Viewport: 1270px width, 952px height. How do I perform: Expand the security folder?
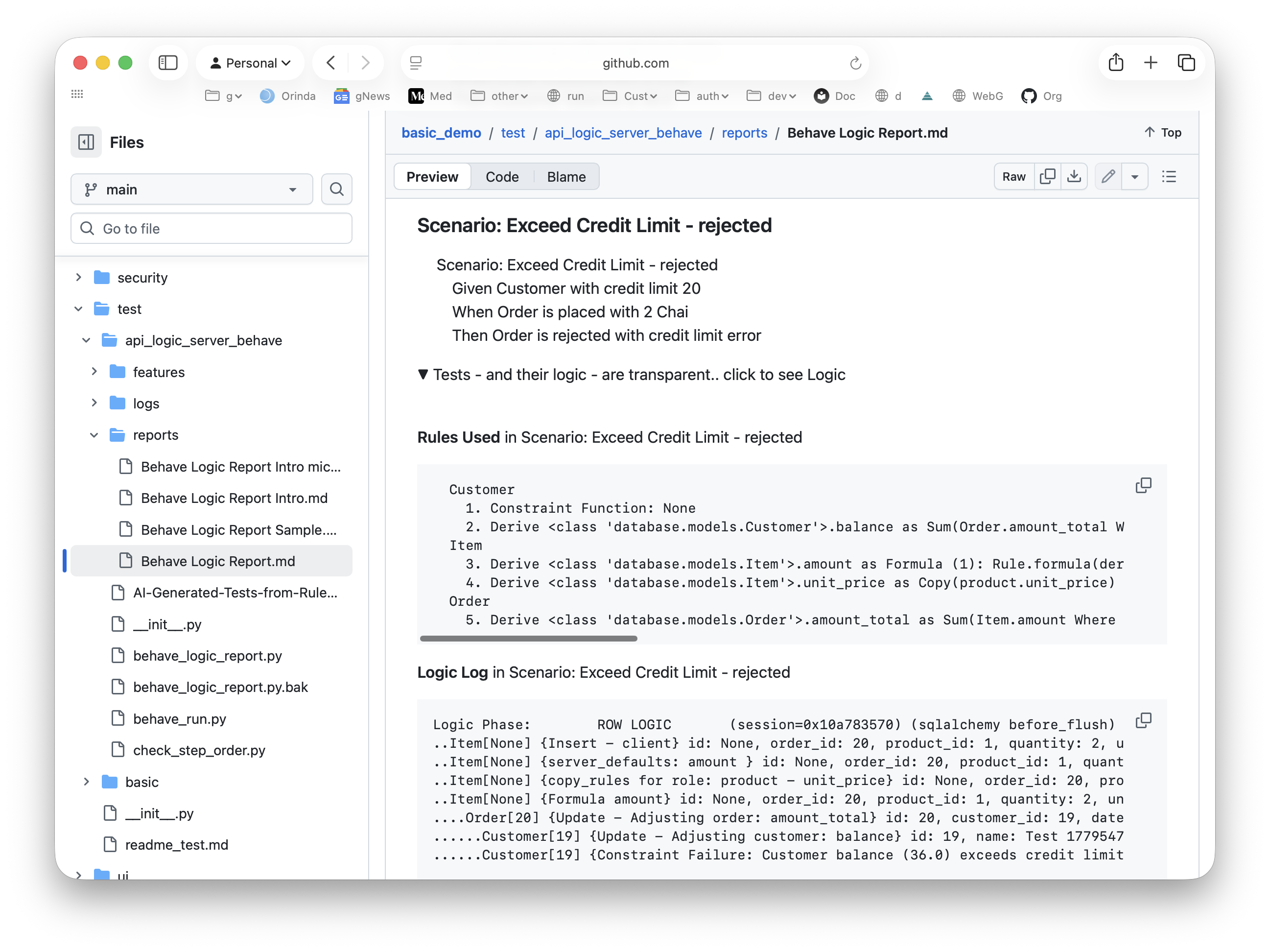pos(79,277)
